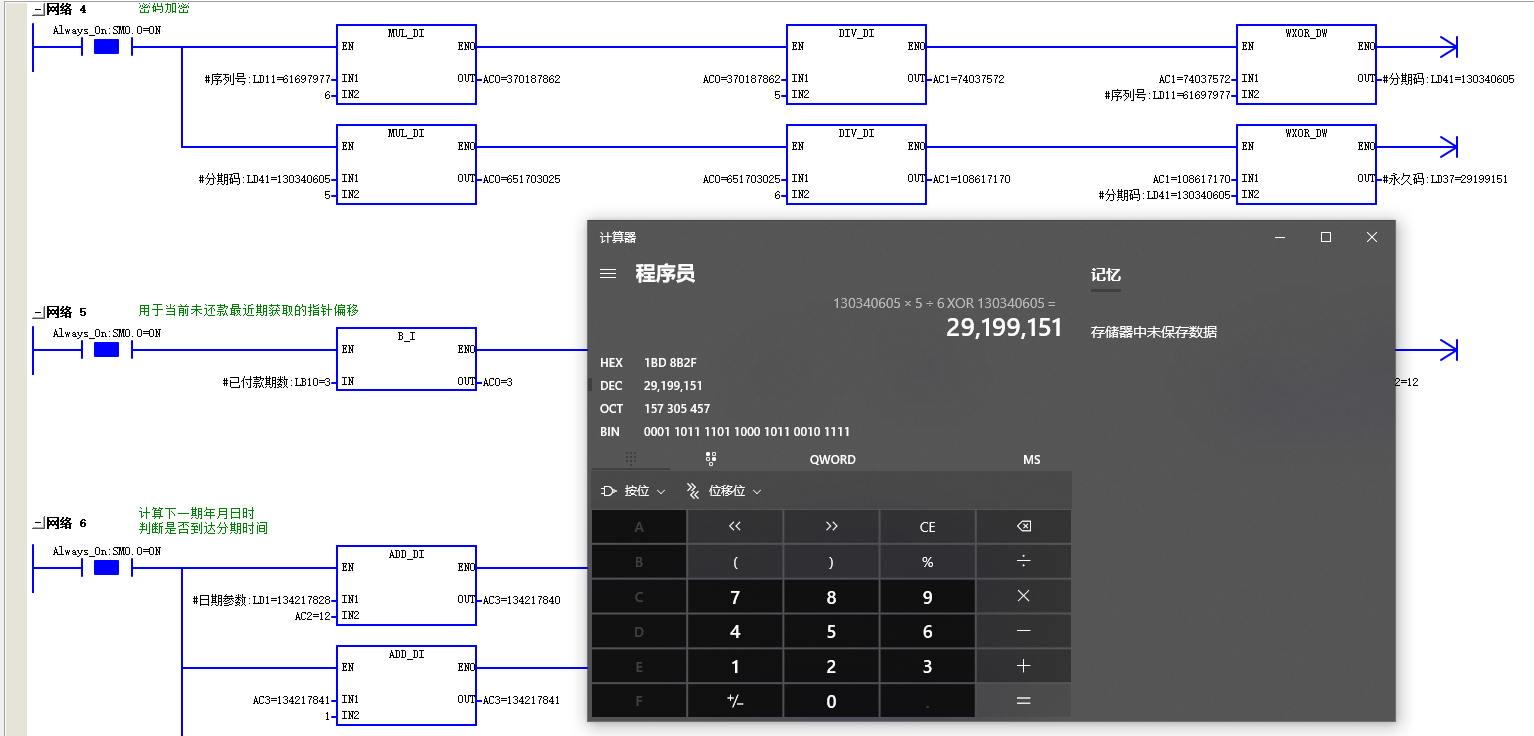1534x736 pixels.
Task: Select the MUL_DI block with input LD41
Action: pyautogui.click(x=406, y=164)
